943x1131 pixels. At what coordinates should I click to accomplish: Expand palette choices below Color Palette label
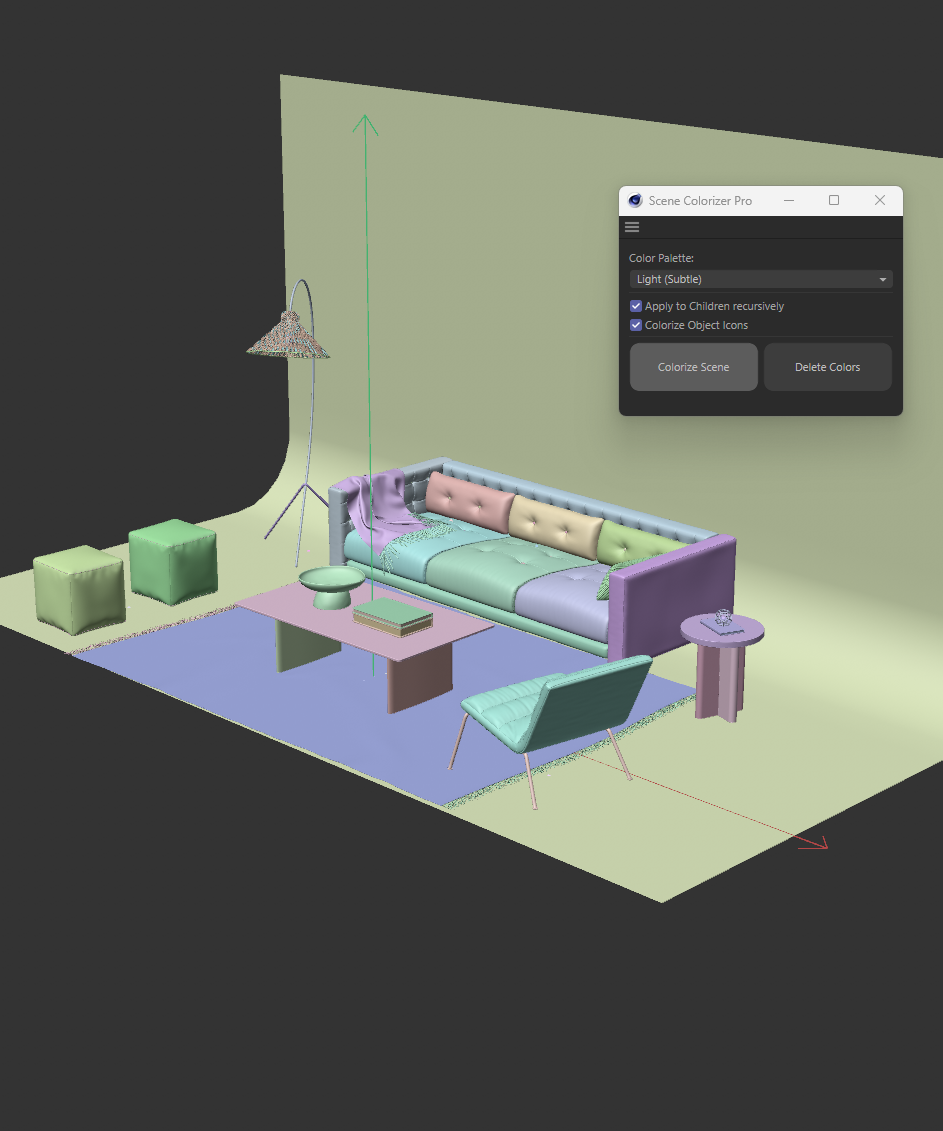(x=759, y=279)
